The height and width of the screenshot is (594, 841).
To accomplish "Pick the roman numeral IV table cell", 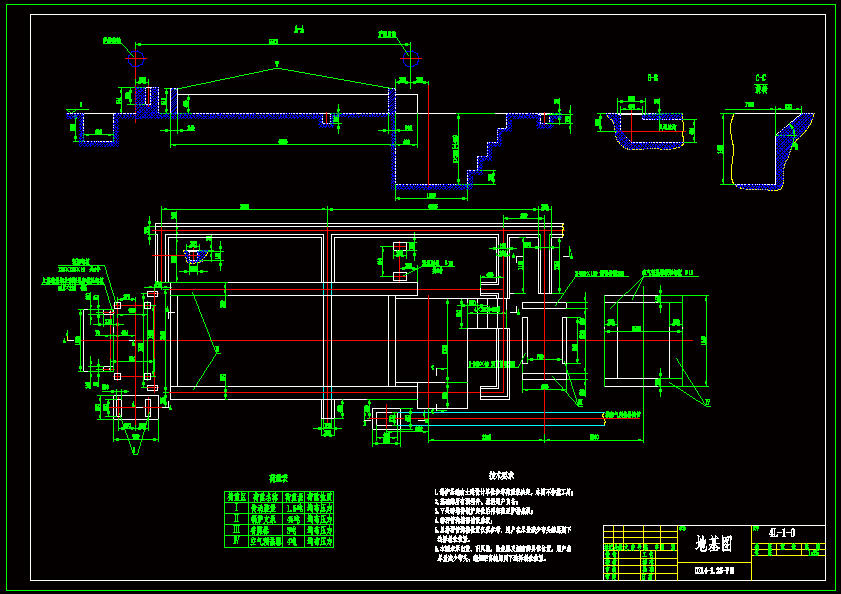I will (237, 542).
